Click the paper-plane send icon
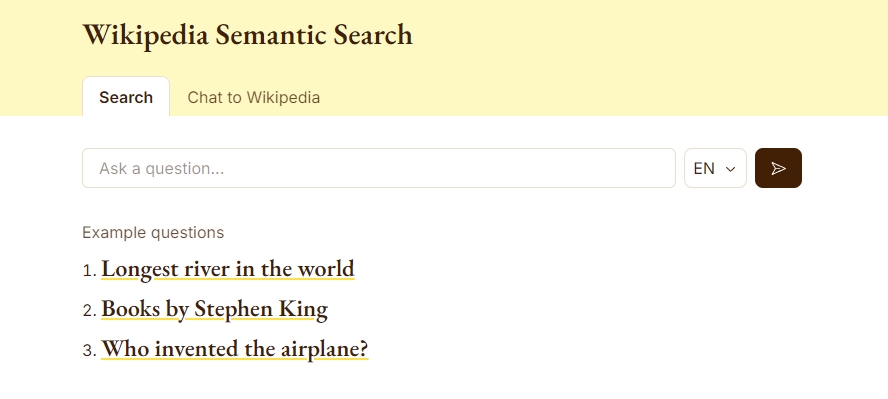 tap(778, 168)
